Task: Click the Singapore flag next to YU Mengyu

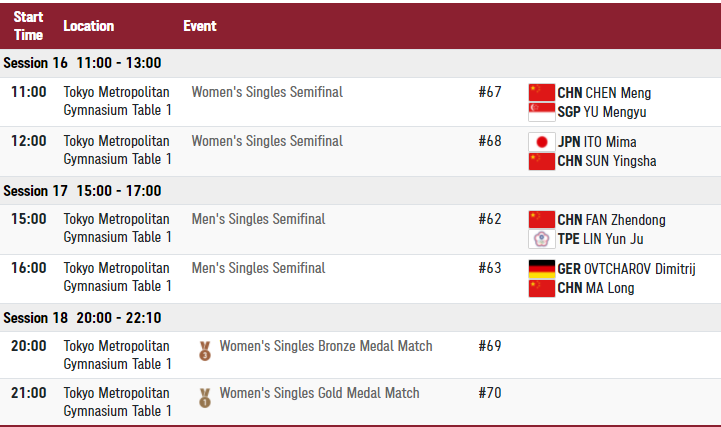Action: click(x=542, y=112)
